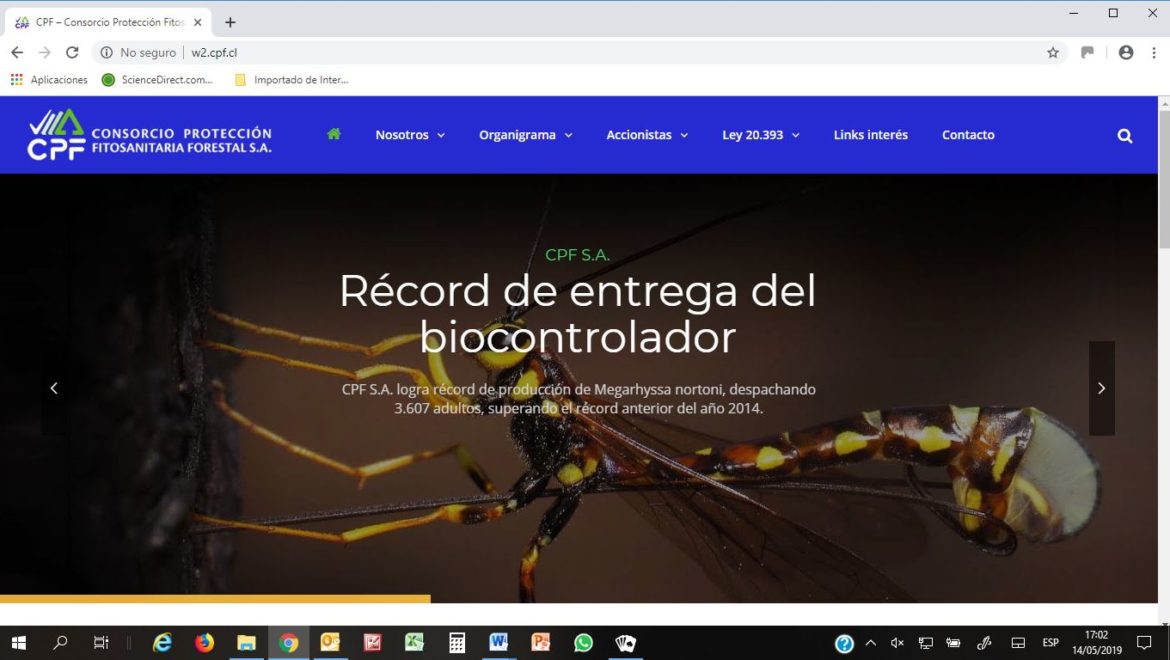1170x660 pixels.
Task: Open the ScienceDirect.com bookmark
Action: (158, 80)
